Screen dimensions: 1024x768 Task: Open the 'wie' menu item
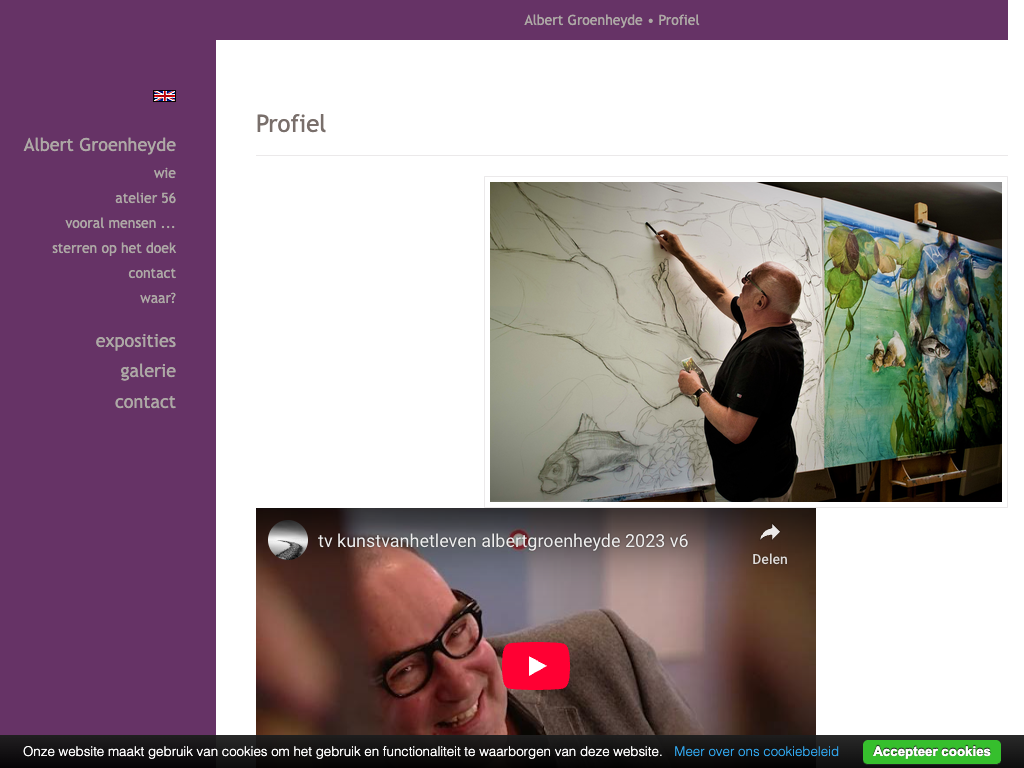tap(165, 173)
